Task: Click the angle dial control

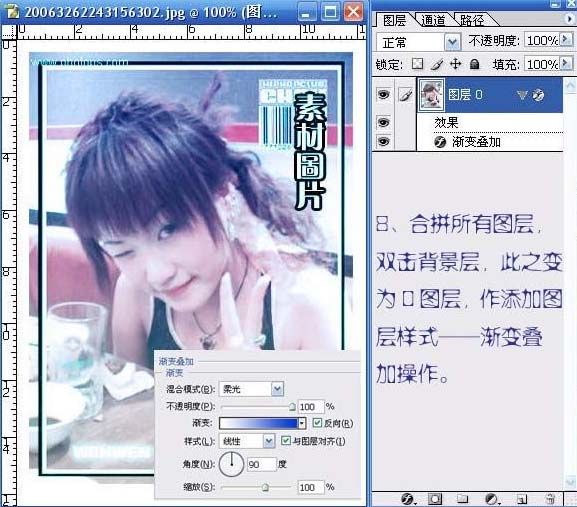Action: coord(231,464)
